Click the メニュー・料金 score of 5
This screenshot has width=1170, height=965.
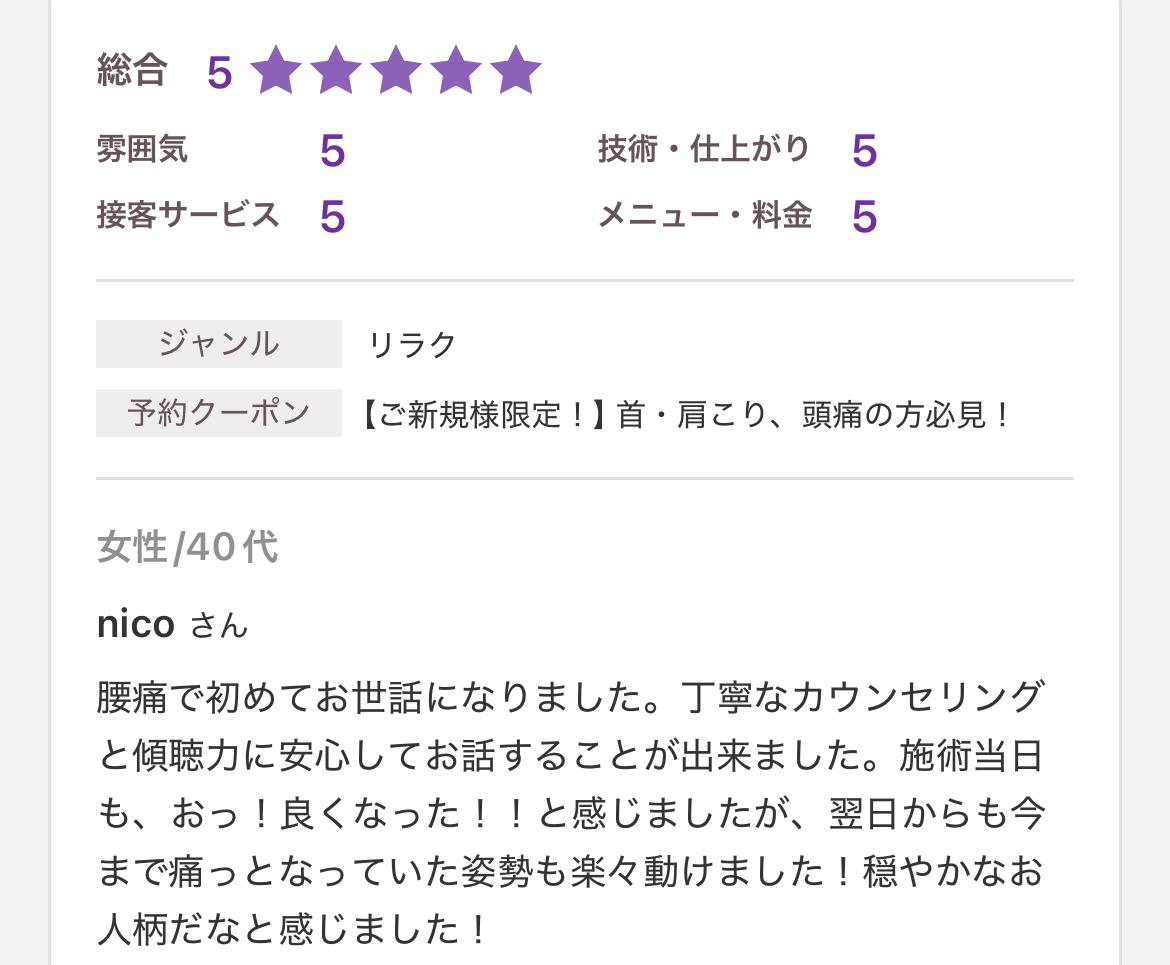[x=865, y=217]
